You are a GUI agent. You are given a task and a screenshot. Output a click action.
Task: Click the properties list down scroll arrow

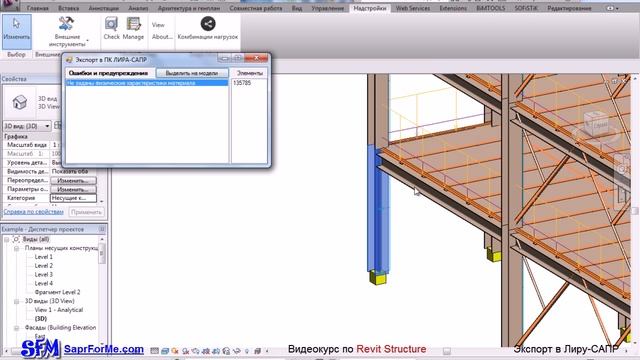tap(102, 202)
